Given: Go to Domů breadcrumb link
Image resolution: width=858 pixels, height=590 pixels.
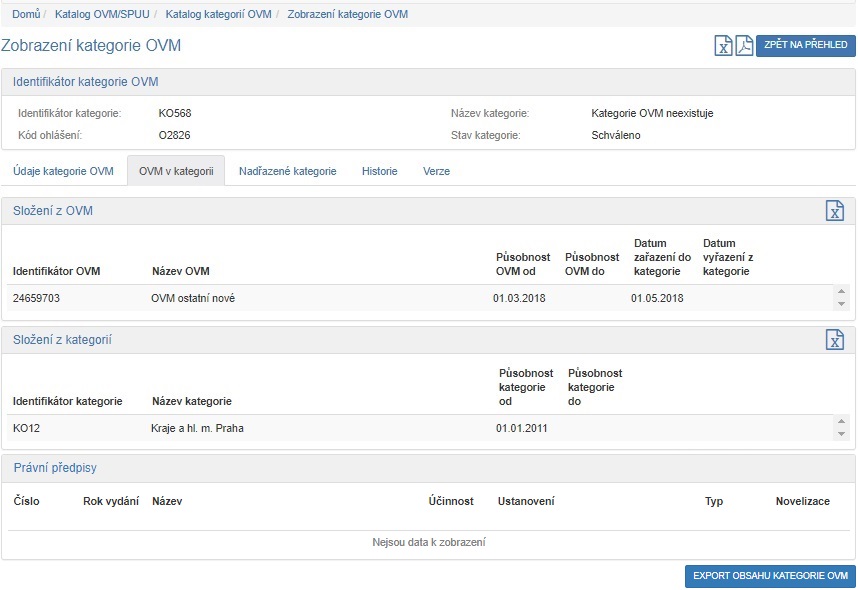Looking at the screenshot, I should click(26, 15).
